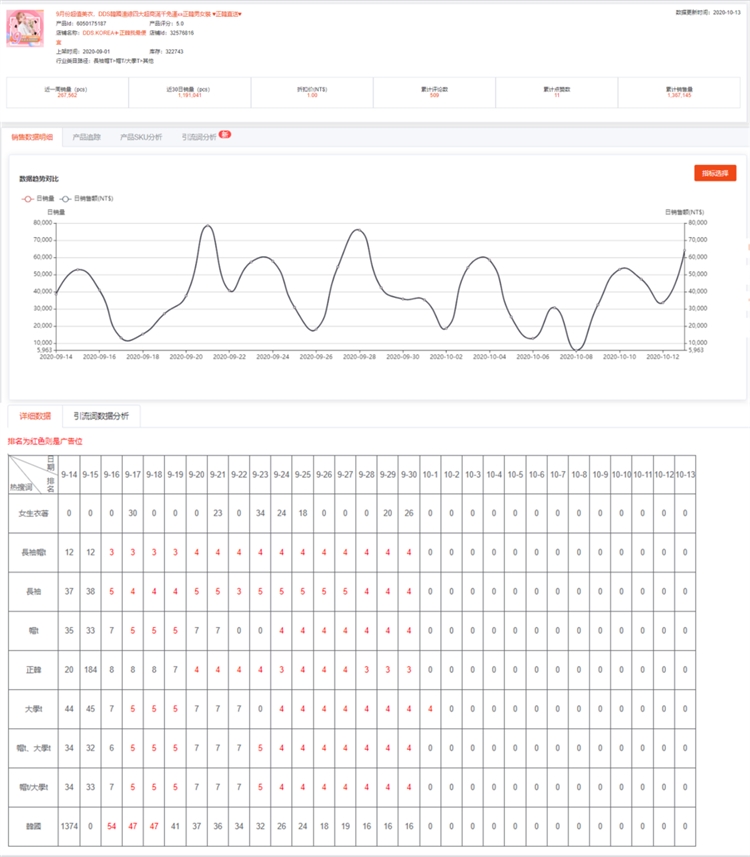The width and height of the screenshot is (750, 857).
Task: Select the 女生衣著 keyword row
Action: [x=32, y=514]
